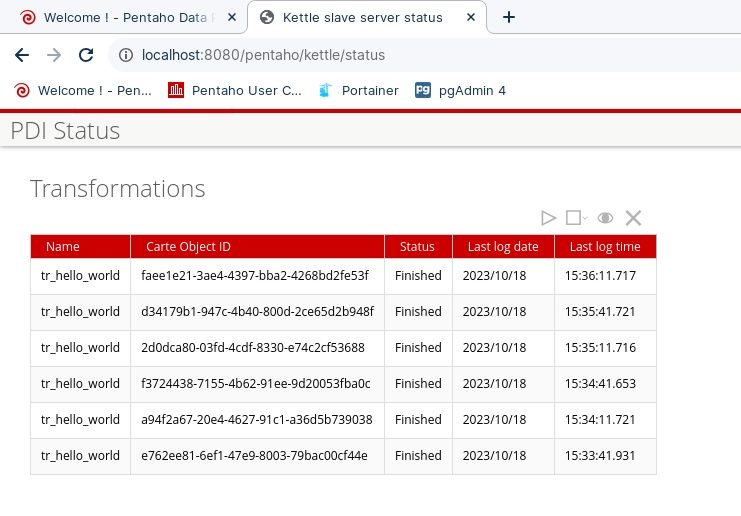The width and height of the screenshot is (741, 516).
Task: Click the log time 15:35:11.716
Action: [x=600, y=347]
